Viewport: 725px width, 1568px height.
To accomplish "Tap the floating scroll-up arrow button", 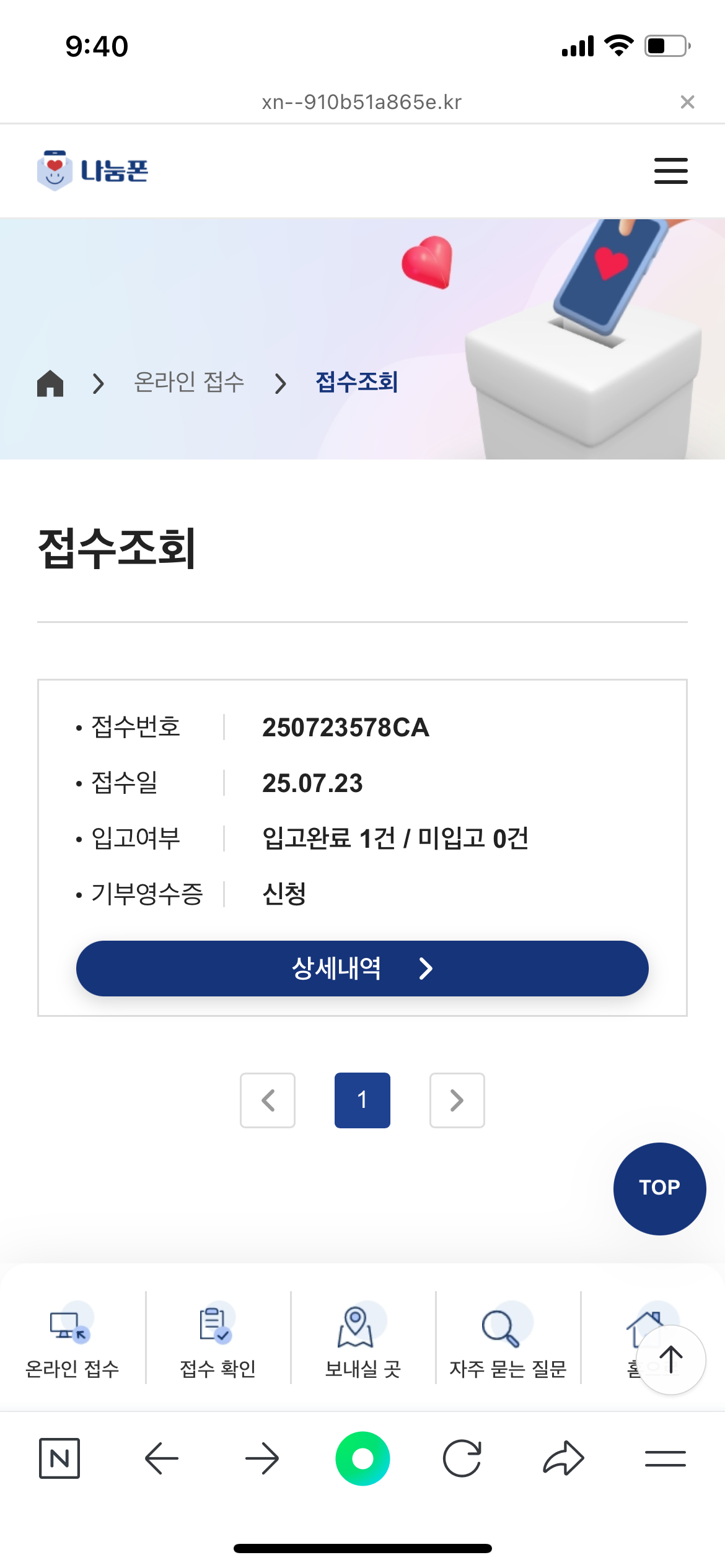I will (670, 1360).
